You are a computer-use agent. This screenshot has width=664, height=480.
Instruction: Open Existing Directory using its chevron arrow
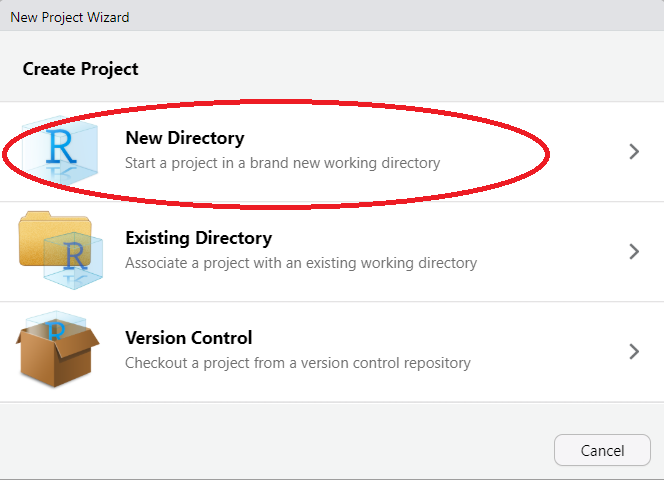click(x=634, y=251)
